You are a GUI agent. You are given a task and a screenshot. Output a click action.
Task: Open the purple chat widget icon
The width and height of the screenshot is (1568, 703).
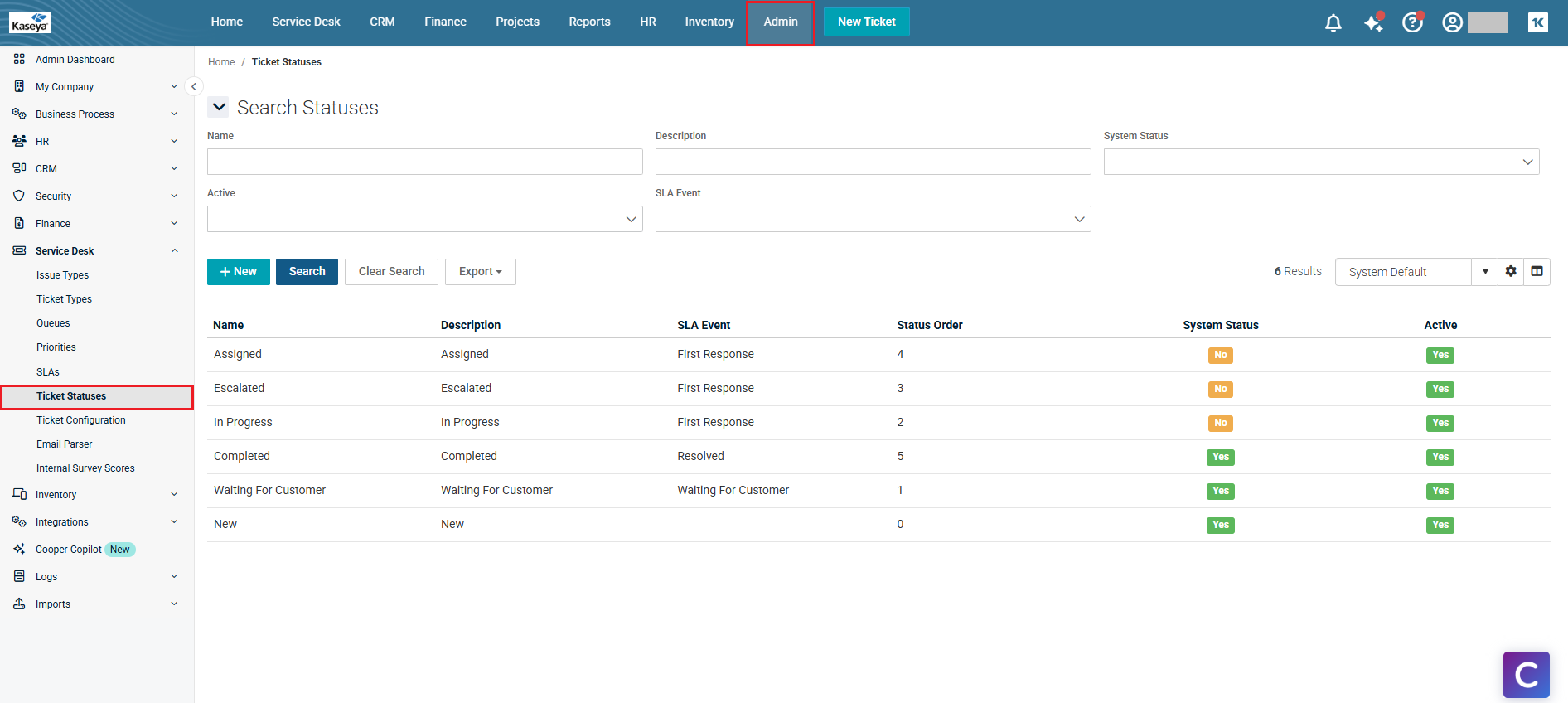(1526, 674)
